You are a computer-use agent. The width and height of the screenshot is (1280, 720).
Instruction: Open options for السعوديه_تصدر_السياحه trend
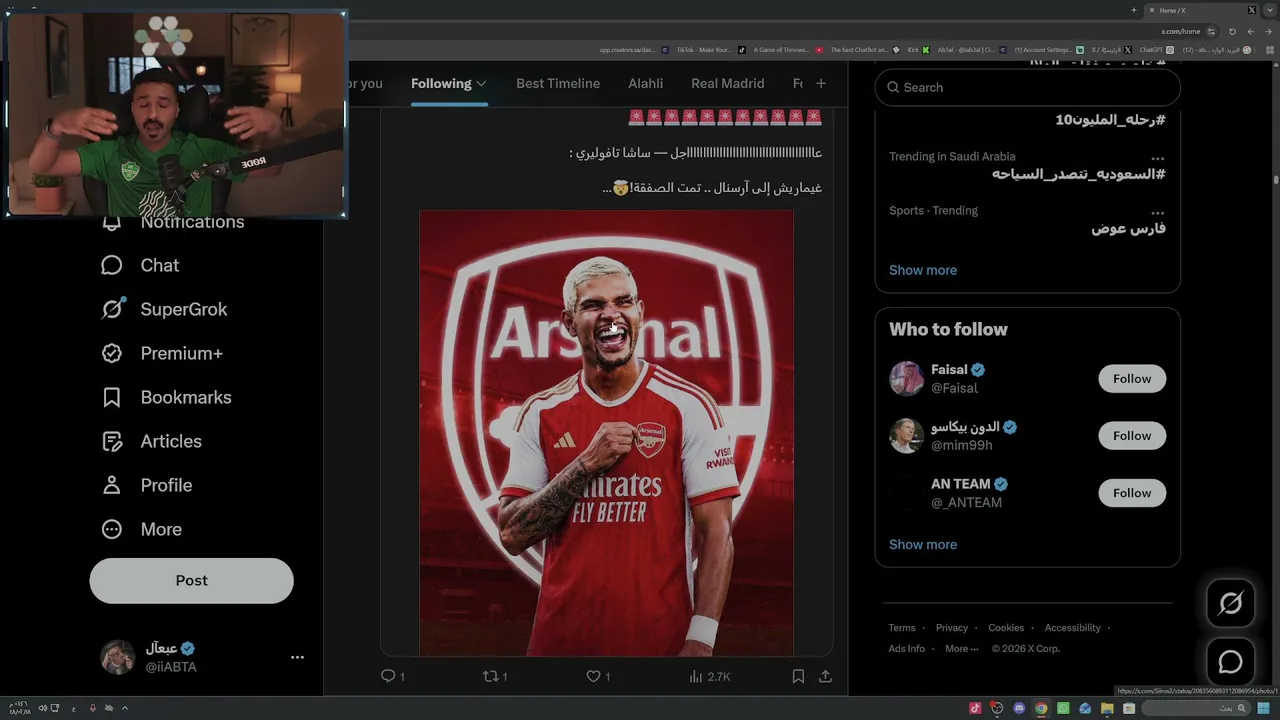[x=1157, y=157]
